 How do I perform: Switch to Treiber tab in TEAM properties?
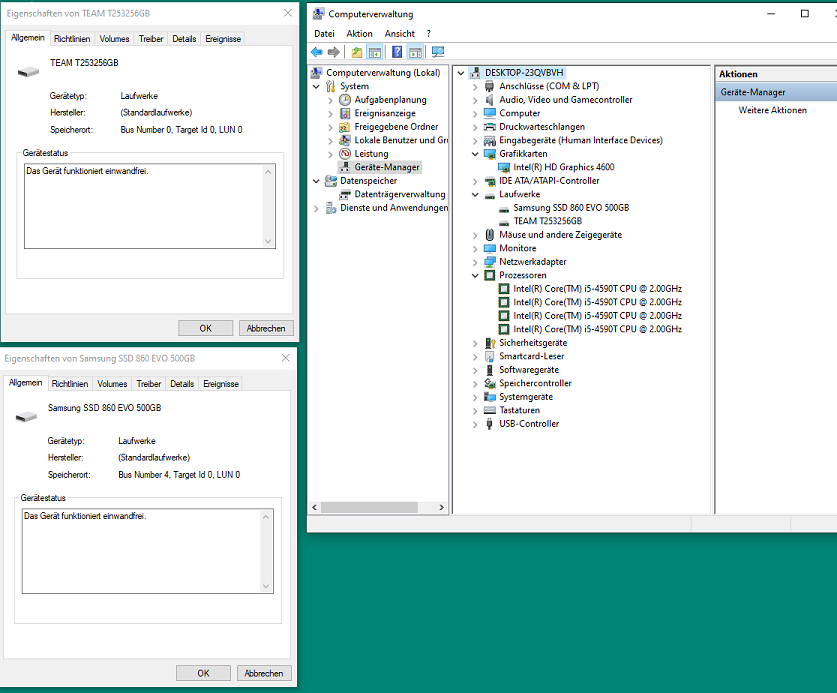pos(151,39)
